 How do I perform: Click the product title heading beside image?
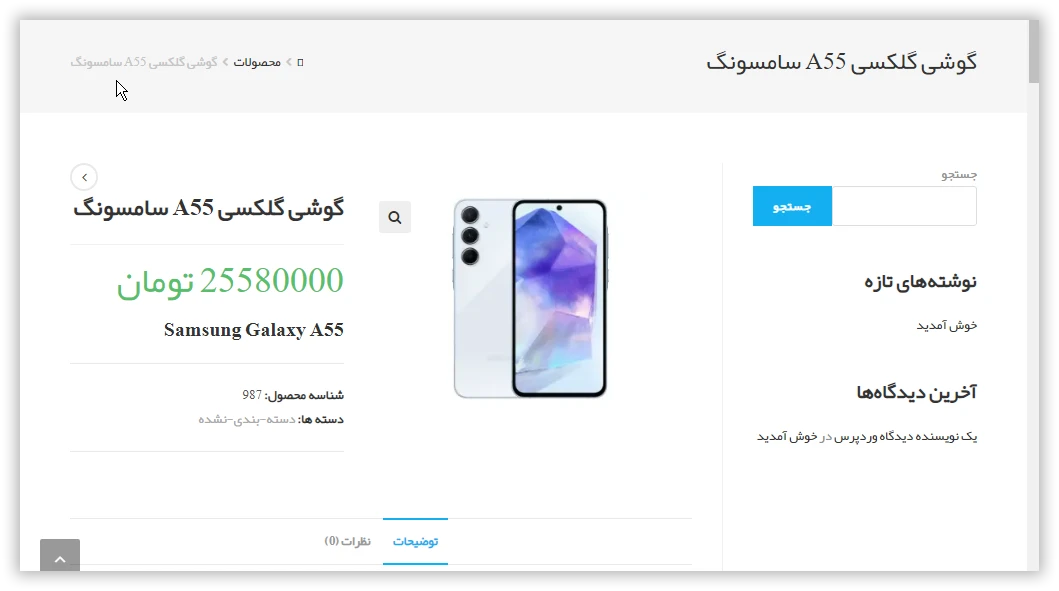pyautogui.click(x=209, y=208)
